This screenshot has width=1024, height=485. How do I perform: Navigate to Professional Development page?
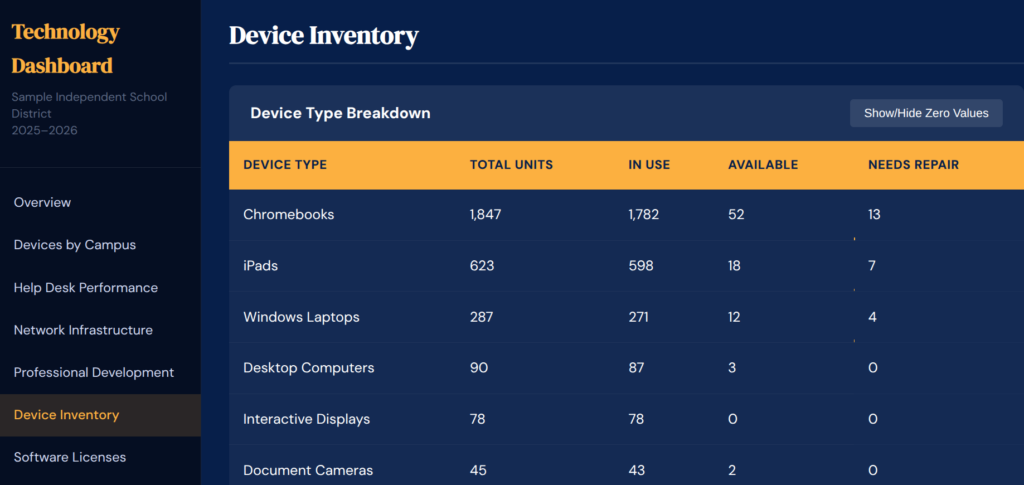[x=94, y=372]
